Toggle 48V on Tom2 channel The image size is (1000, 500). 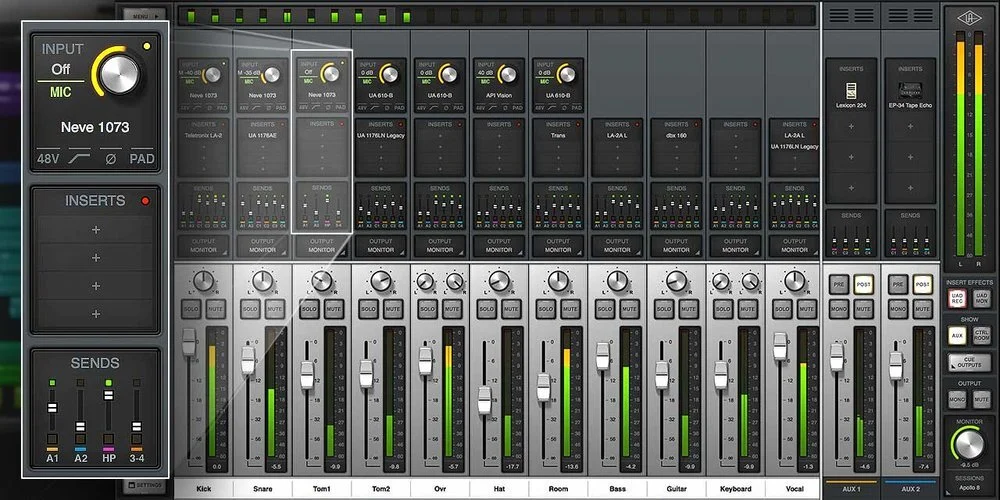361,108
